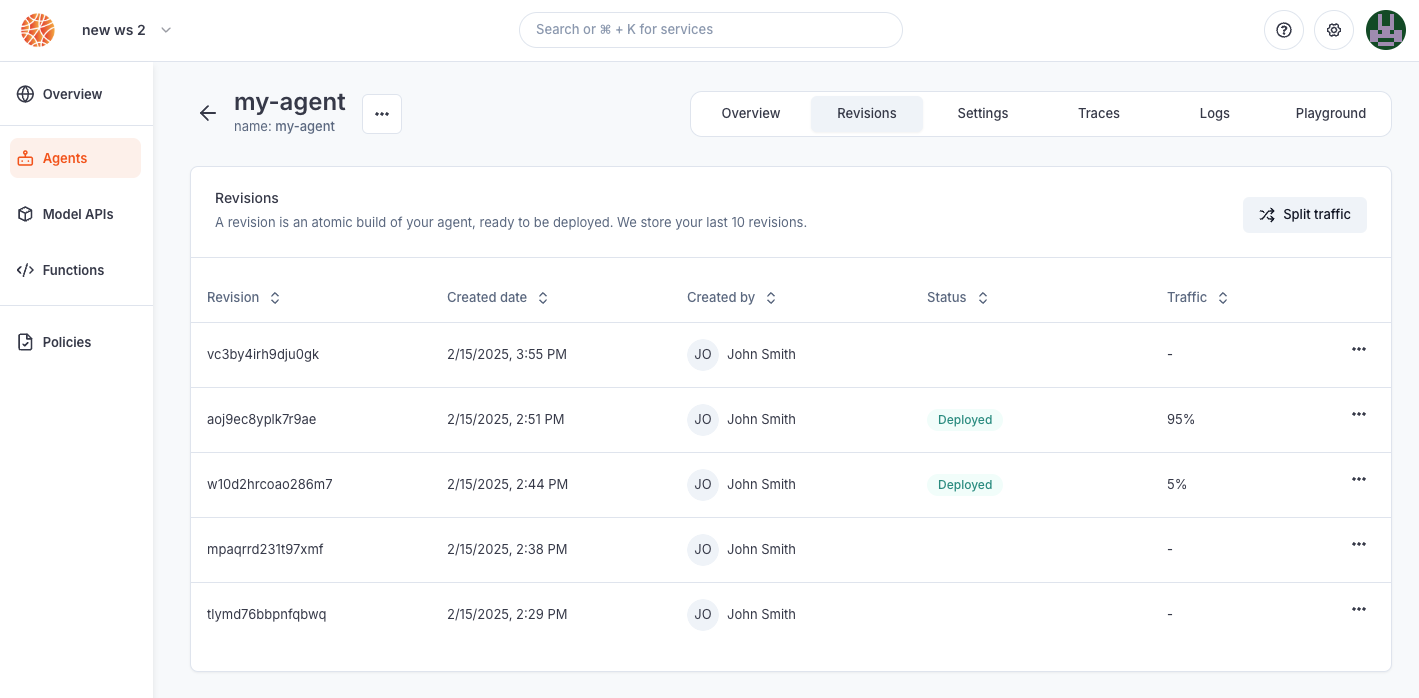
Task: Switch to the Playground tab
Action: pyautogui.click(x=1331, y=114)
